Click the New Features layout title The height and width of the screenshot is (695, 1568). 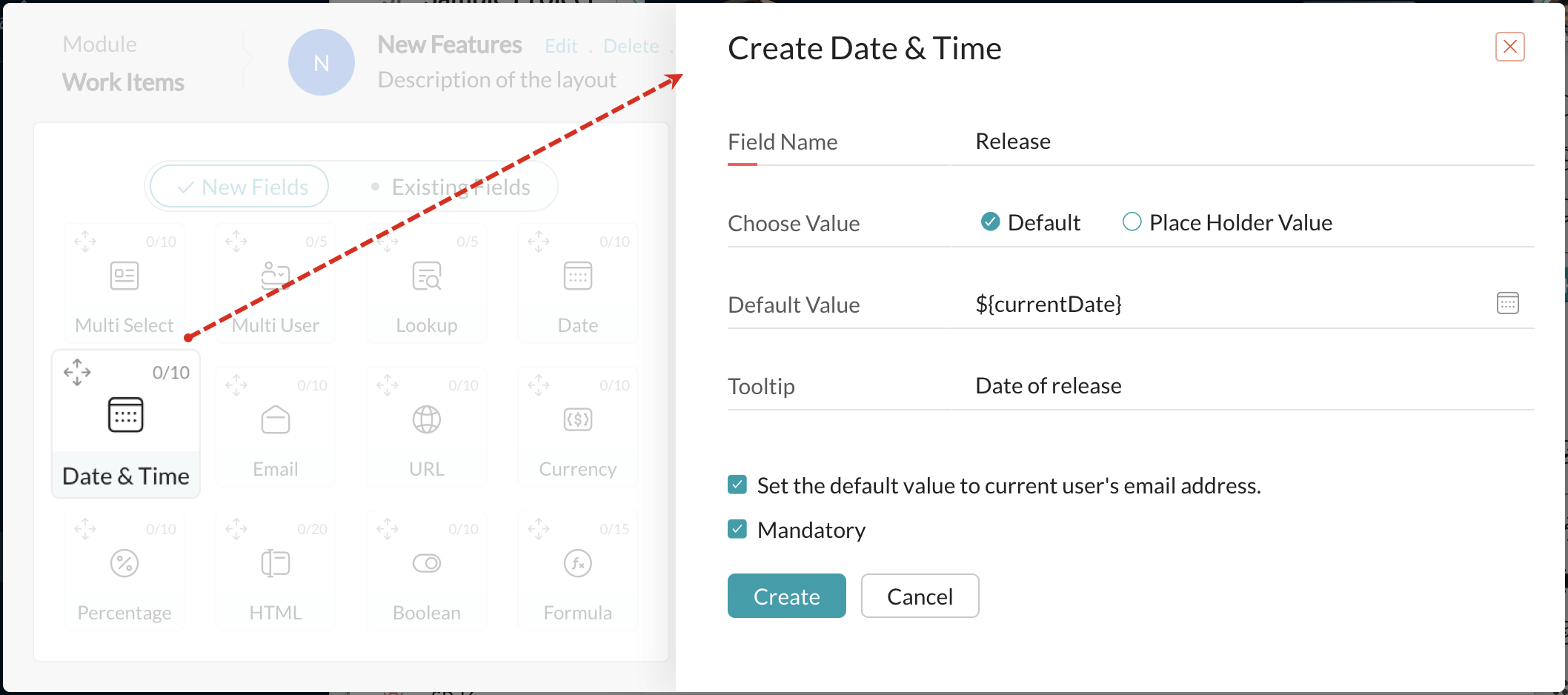tap(450, 45)
